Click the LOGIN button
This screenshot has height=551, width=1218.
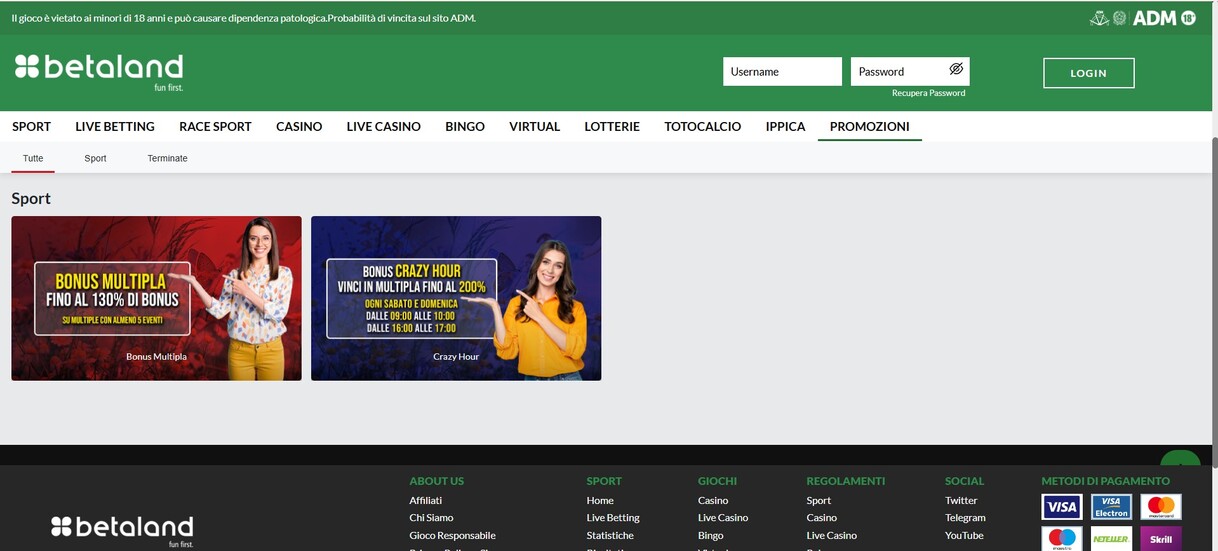coord(1088,73)
